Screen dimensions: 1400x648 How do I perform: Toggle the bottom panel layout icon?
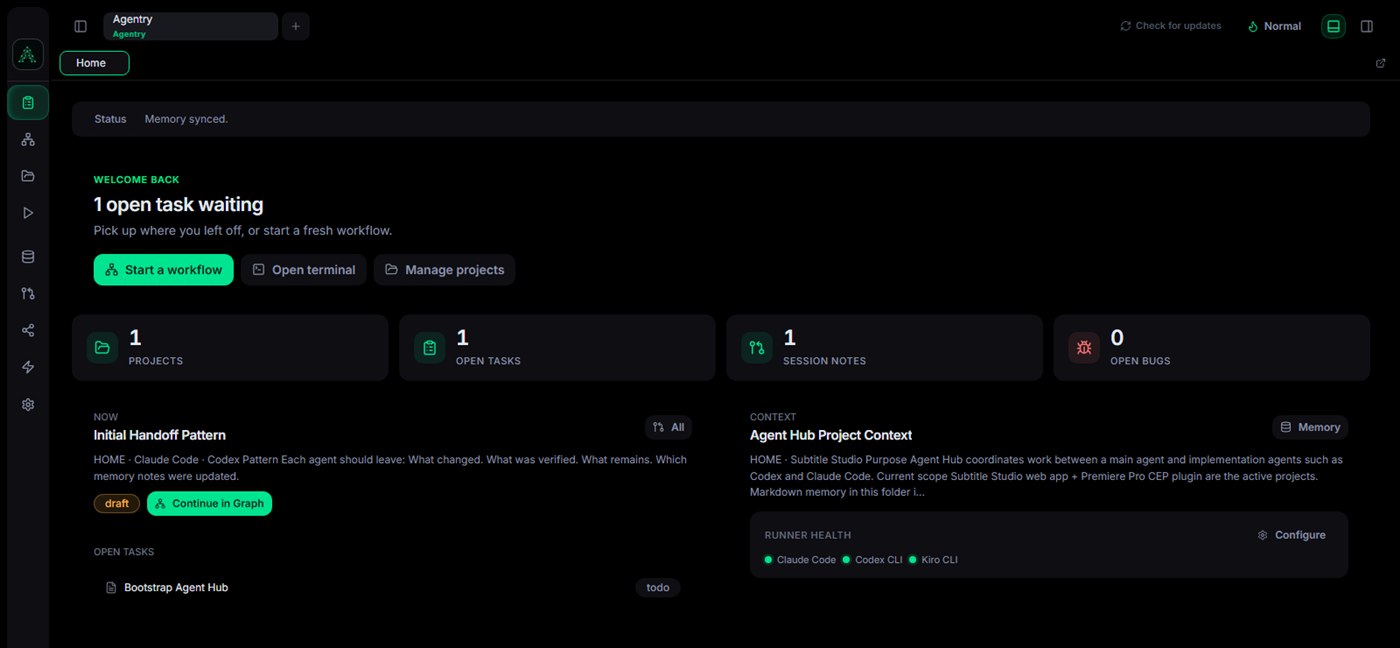pyautogui.click(x=1333, y=26)
